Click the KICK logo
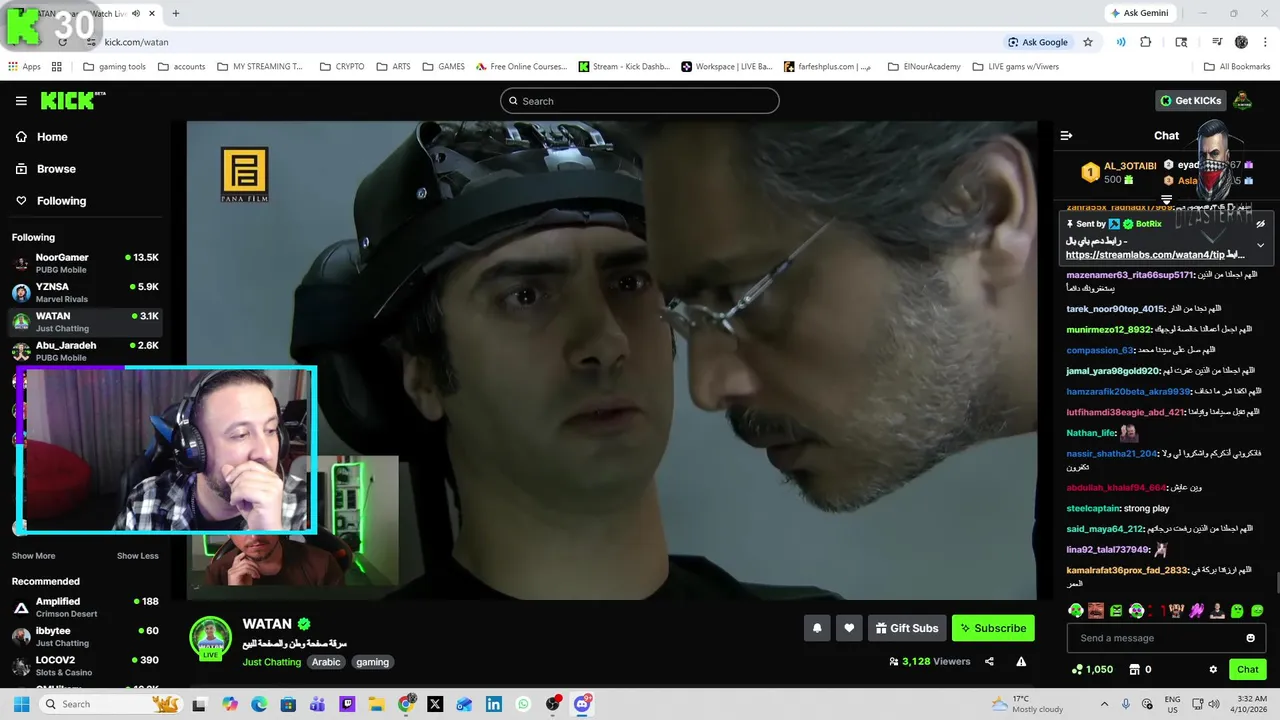This screenshot has height=720, width=1280. tap(73, 100)
